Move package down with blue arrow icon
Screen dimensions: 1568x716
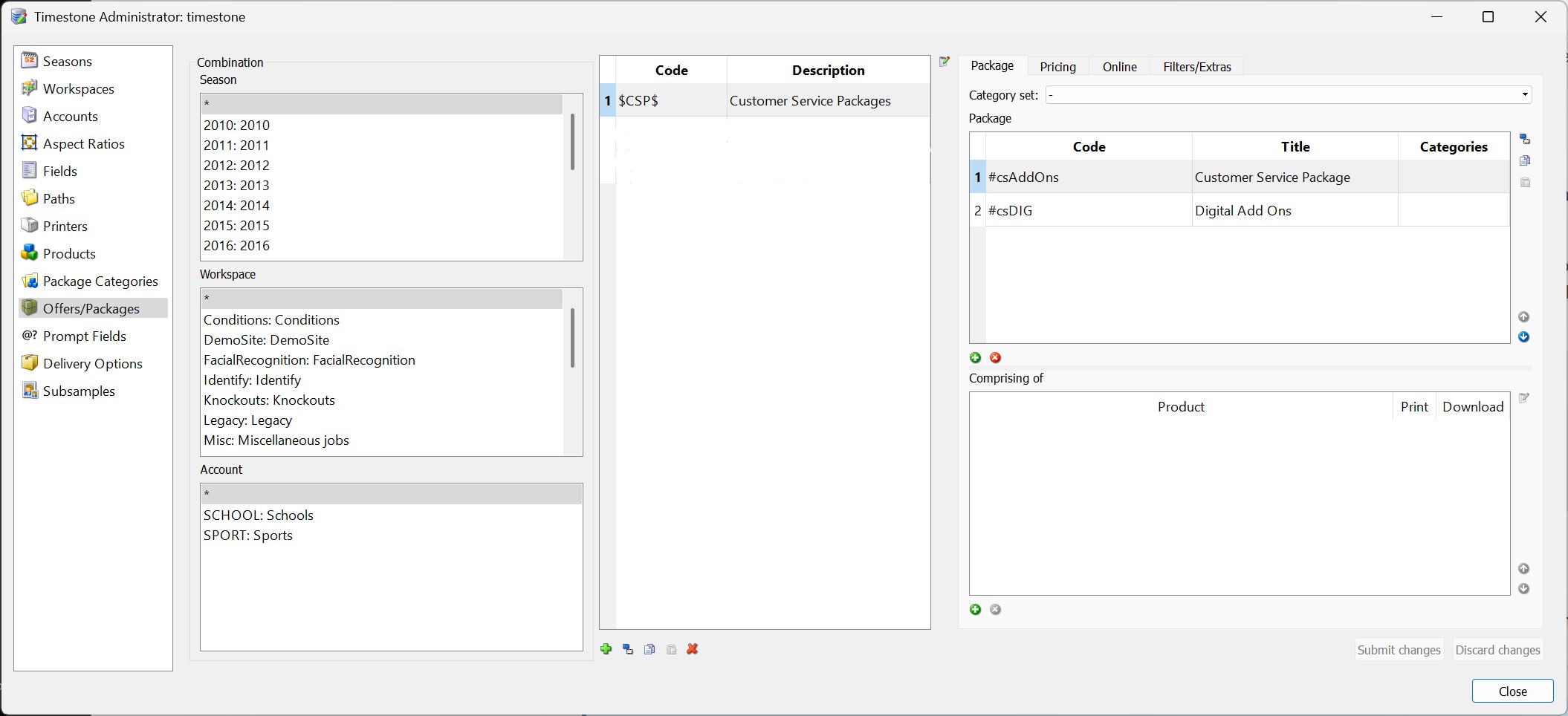1523,337
